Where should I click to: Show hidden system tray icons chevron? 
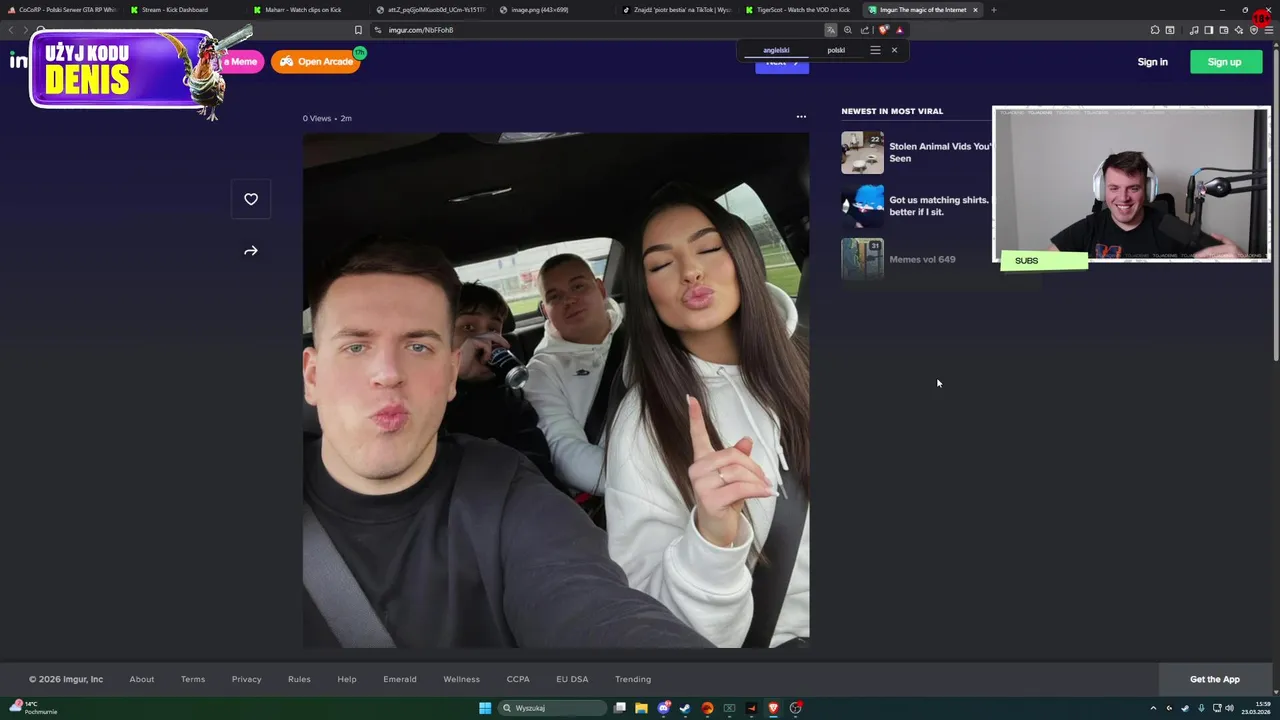[1153, 708]
